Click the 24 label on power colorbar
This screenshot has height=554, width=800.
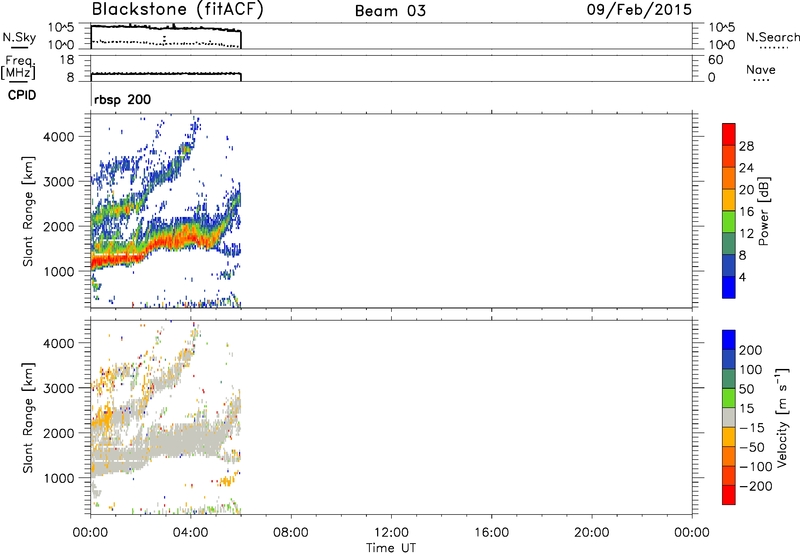pos(746,168)
